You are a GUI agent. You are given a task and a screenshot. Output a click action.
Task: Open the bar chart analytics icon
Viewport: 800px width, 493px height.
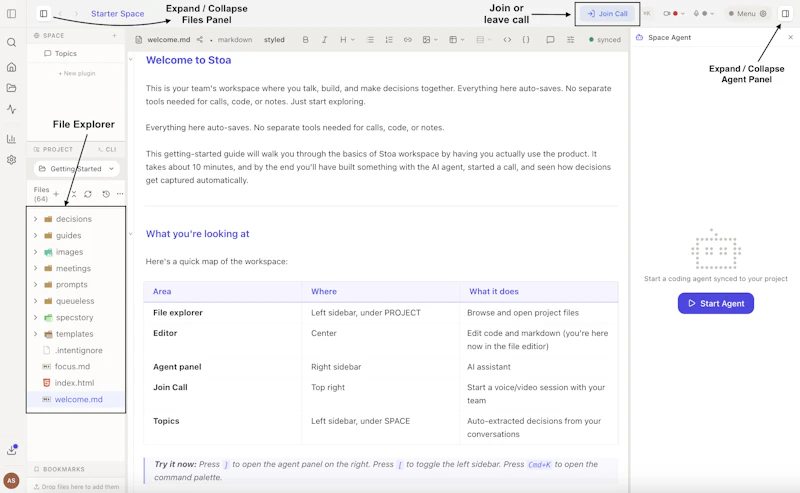[11, 139]
